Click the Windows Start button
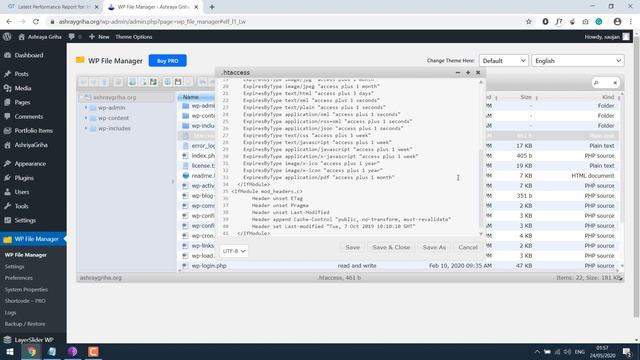 tap(10, 351)
